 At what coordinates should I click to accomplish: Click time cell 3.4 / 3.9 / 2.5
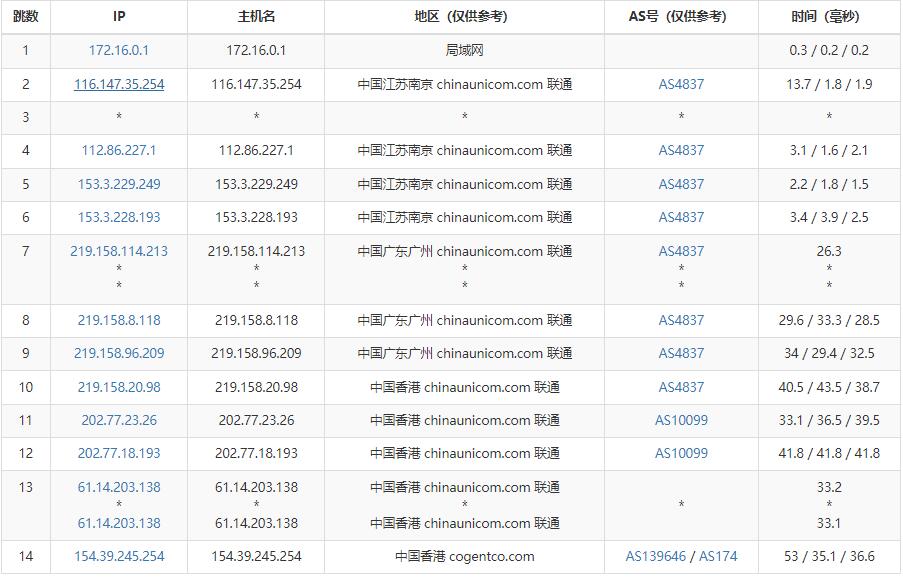coord(829,217)
